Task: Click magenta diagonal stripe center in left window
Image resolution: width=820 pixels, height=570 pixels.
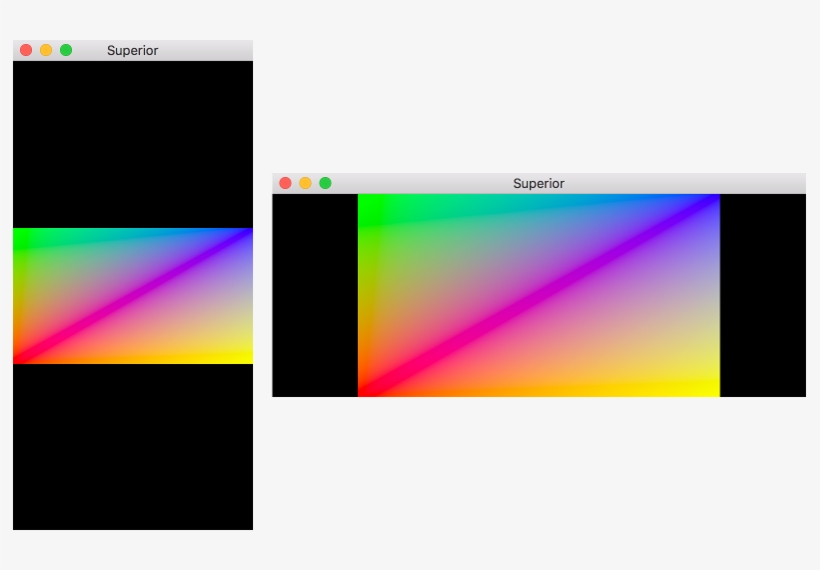Action: (132, 296)
